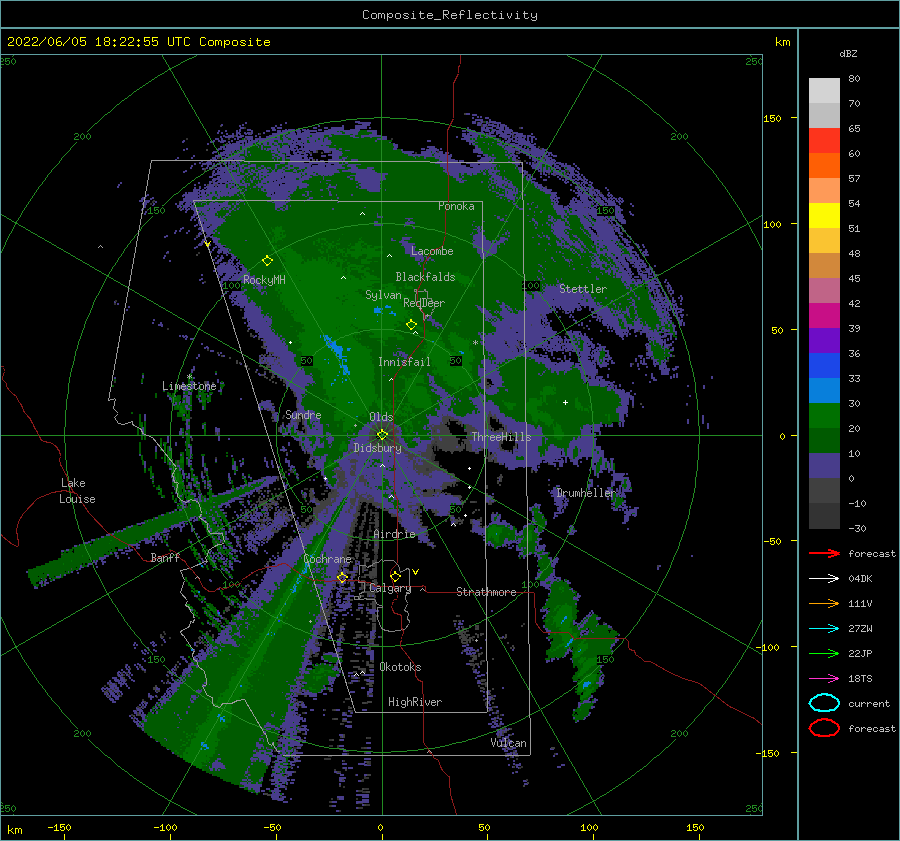Click the ThreeHills town label
900x841 pixels.
pos(502,437)
